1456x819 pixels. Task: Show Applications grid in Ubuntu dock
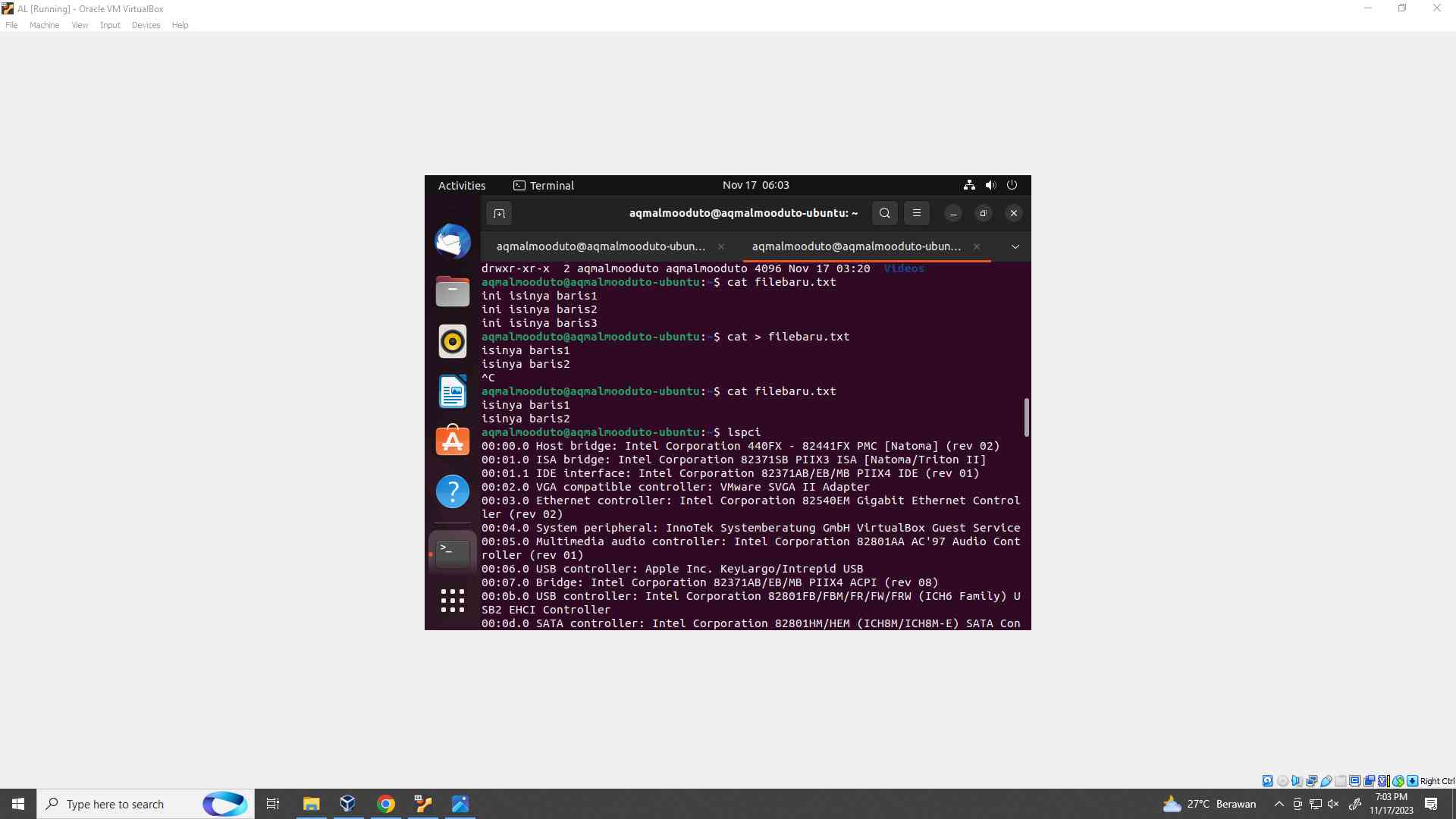point(453,601)
